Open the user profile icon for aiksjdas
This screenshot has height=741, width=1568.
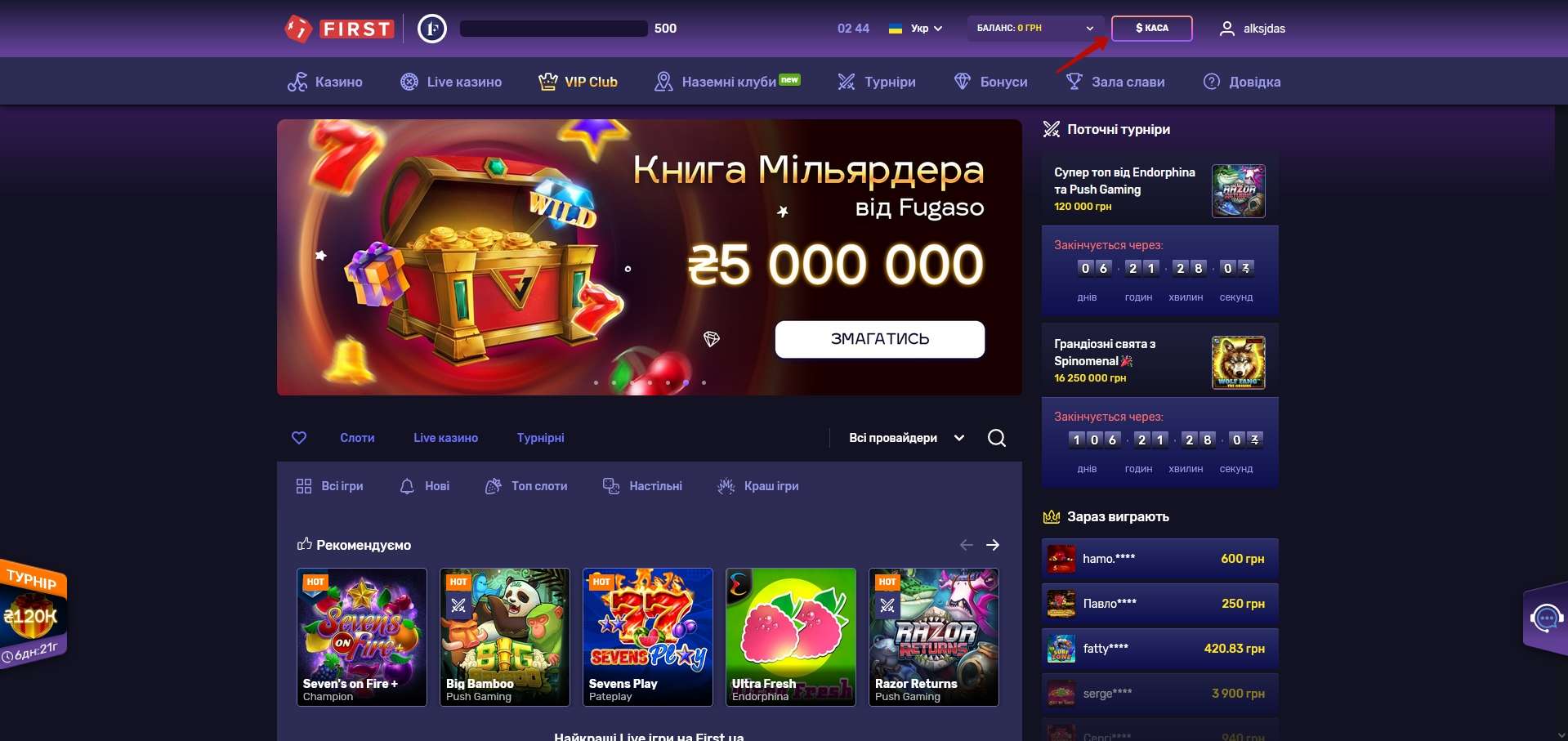pos(1226,29)
